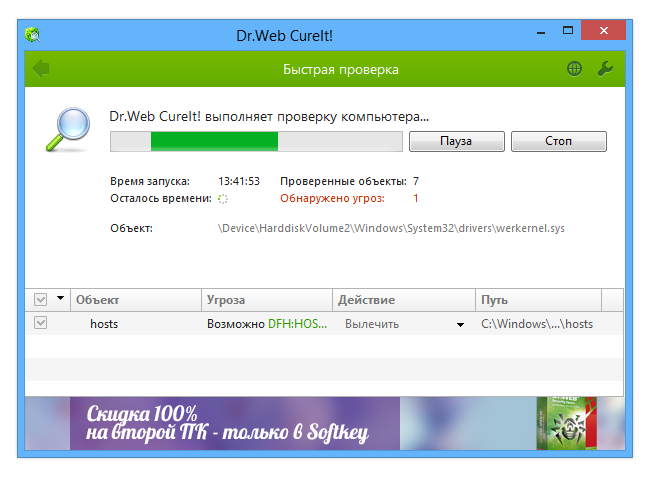The image size is (663, 489).
Task: Open the wrench settings icon
Action: pos(605,69)
